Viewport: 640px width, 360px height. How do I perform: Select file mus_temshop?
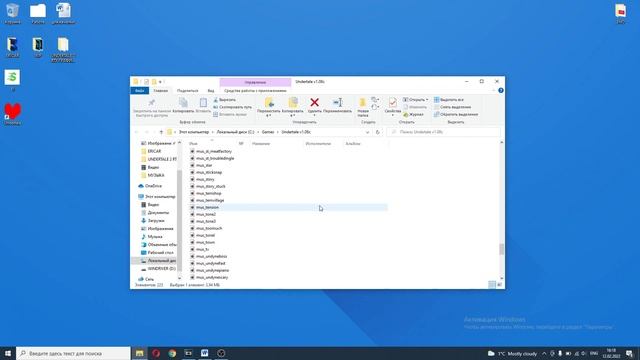click(209, 193)
